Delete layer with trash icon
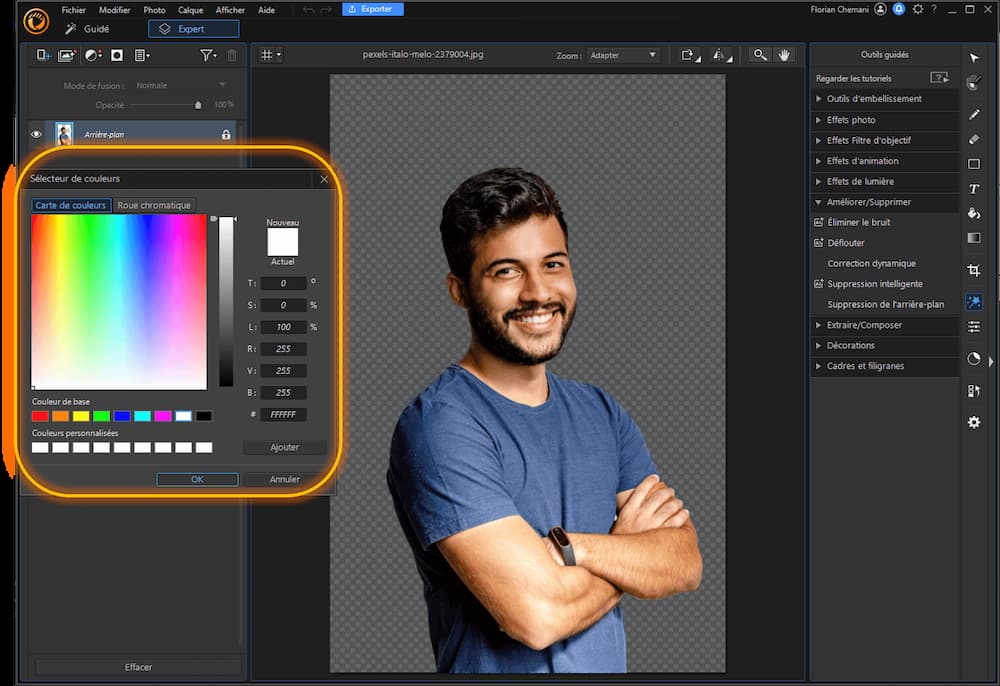Viewport: 1000px width, 686px height. [232, 55]
